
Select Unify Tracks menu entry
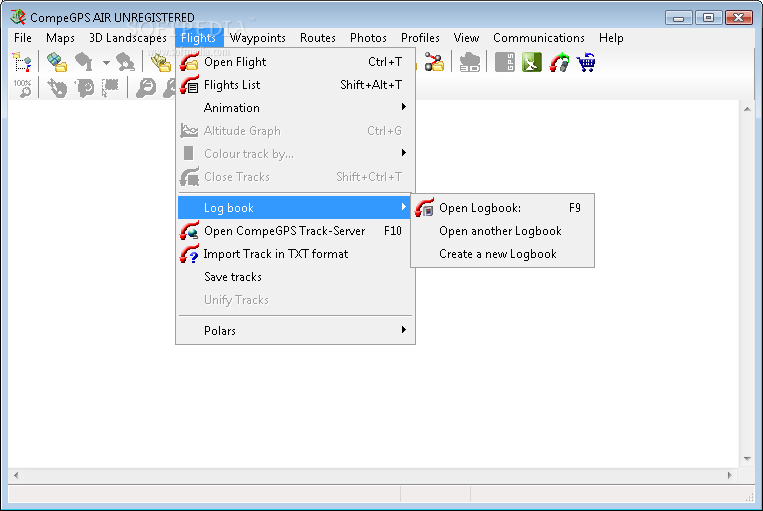(295, 299)
